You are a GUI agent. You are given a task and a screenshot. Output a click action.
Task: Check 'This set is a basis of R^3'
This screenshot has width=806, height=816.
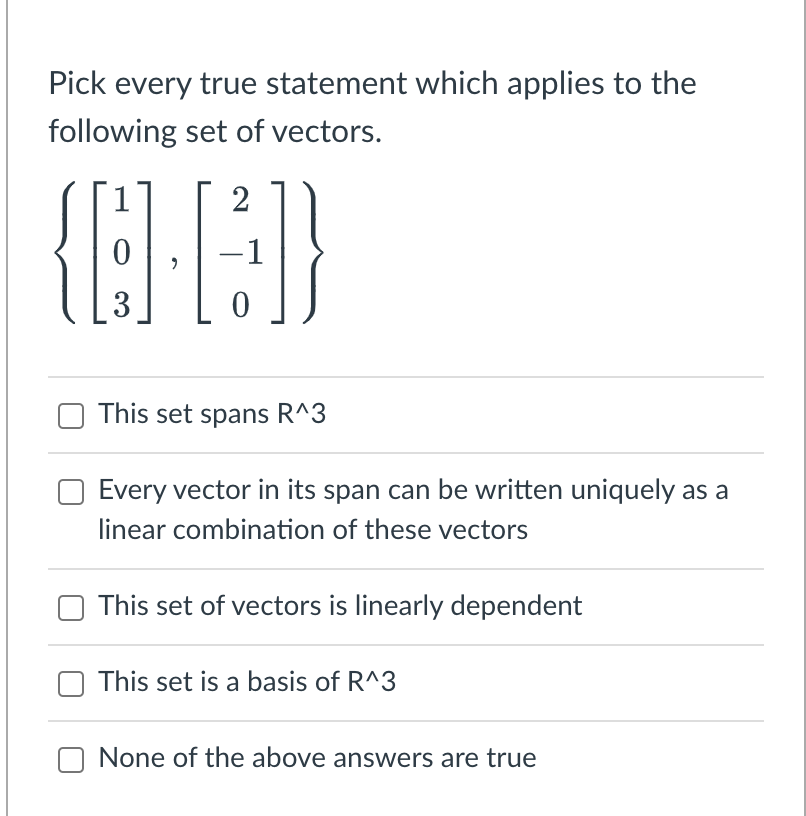coord(71,683)
